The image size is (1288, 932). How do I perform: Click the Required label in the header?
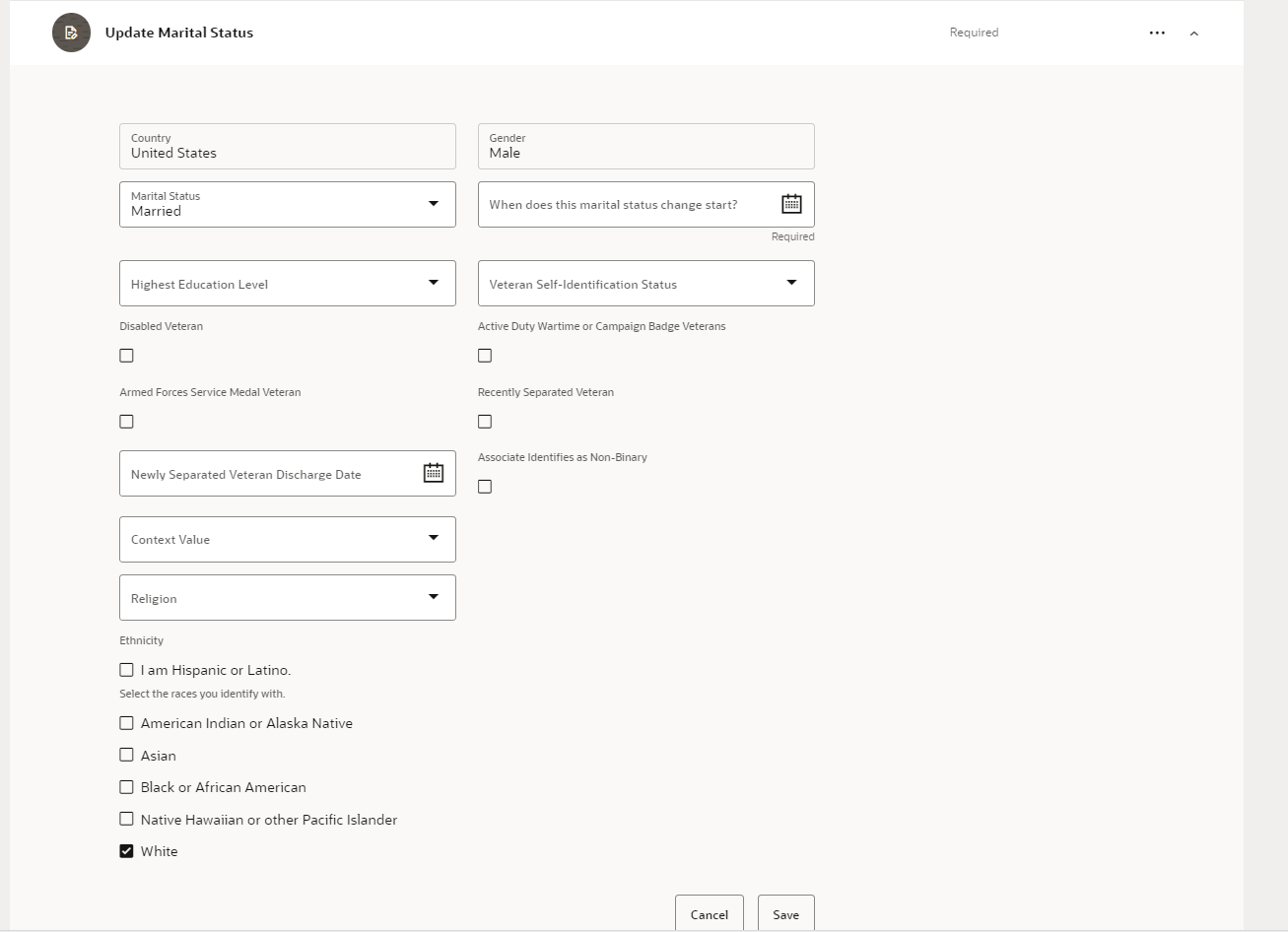[974, 33]
